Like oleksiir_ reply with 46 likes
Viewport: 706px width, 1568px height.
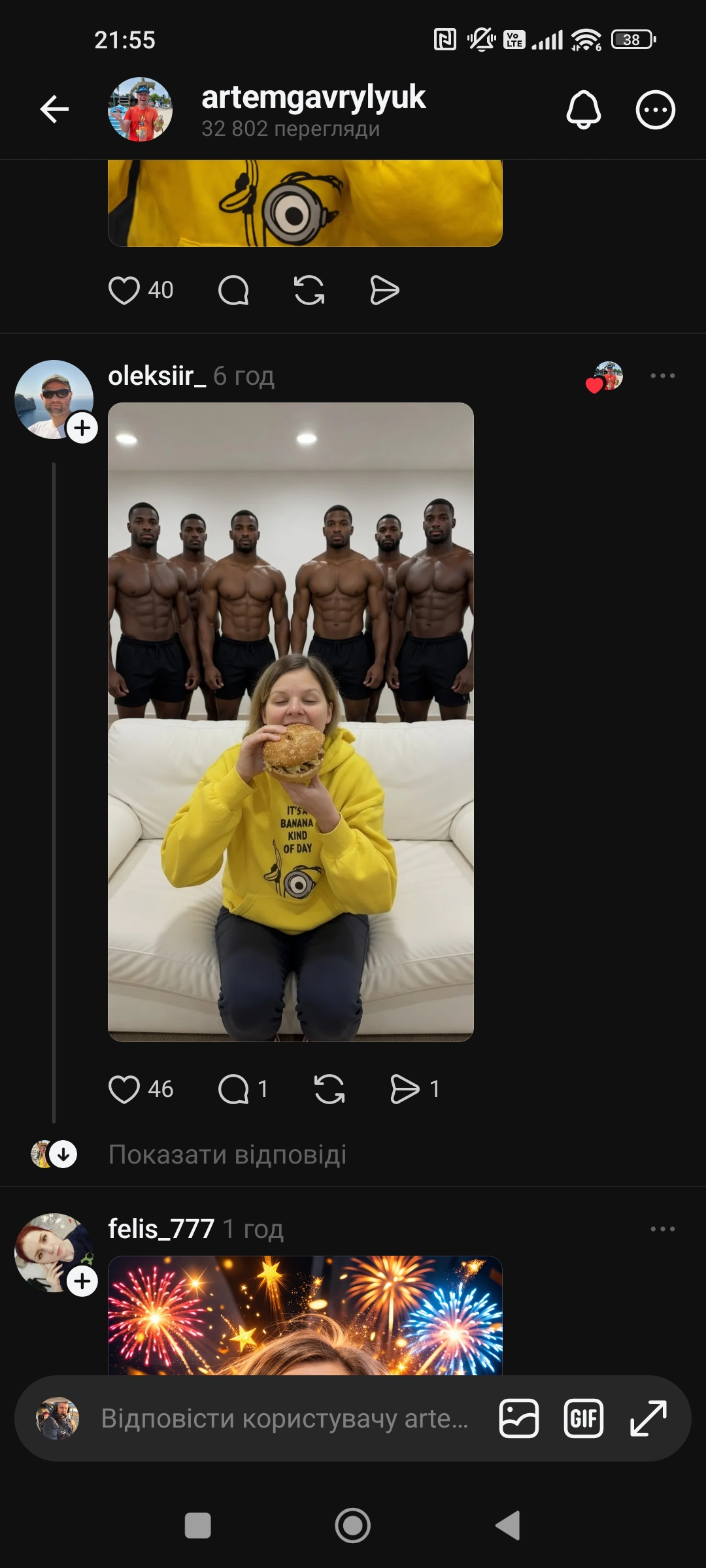124,1089
